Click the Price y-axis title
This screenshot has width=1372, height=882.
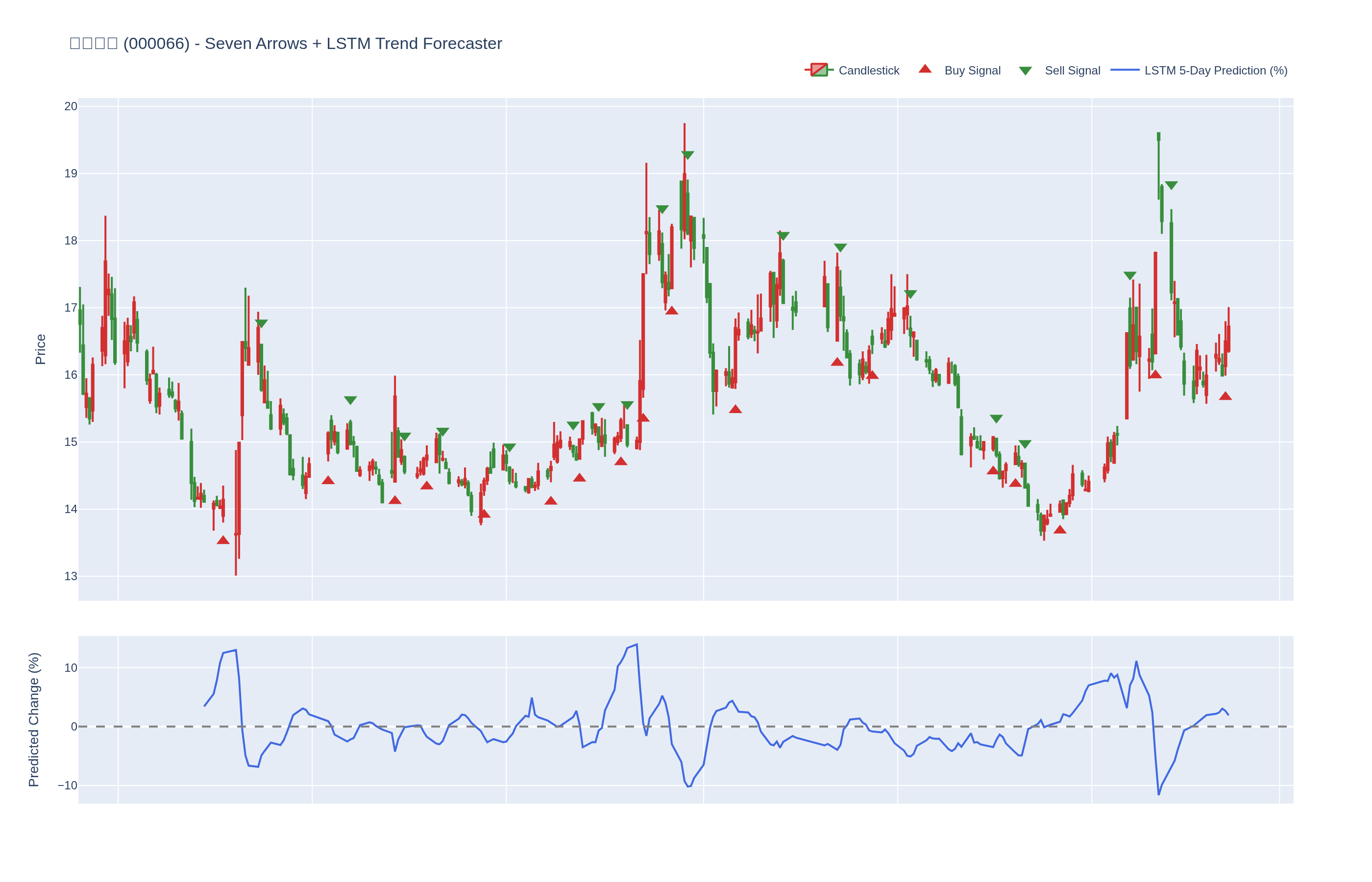click(40, 349)
